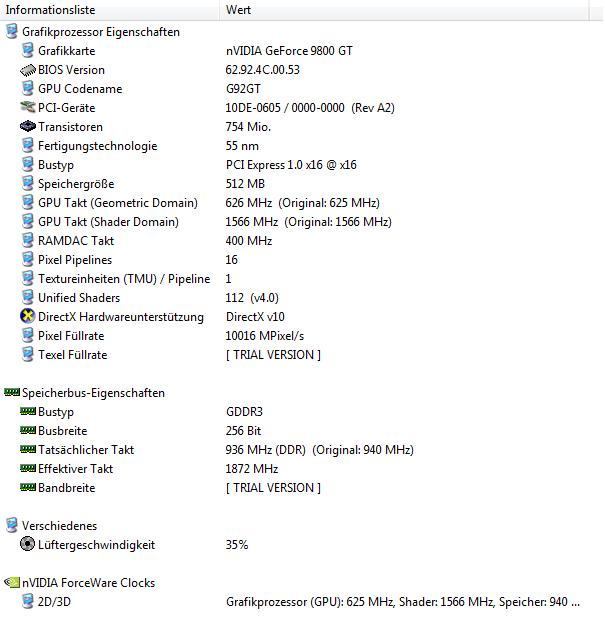Viewport: 605px width, 617px height.
Task: Click the card icon beside PCI-Geräte
Action: point(28,107)
